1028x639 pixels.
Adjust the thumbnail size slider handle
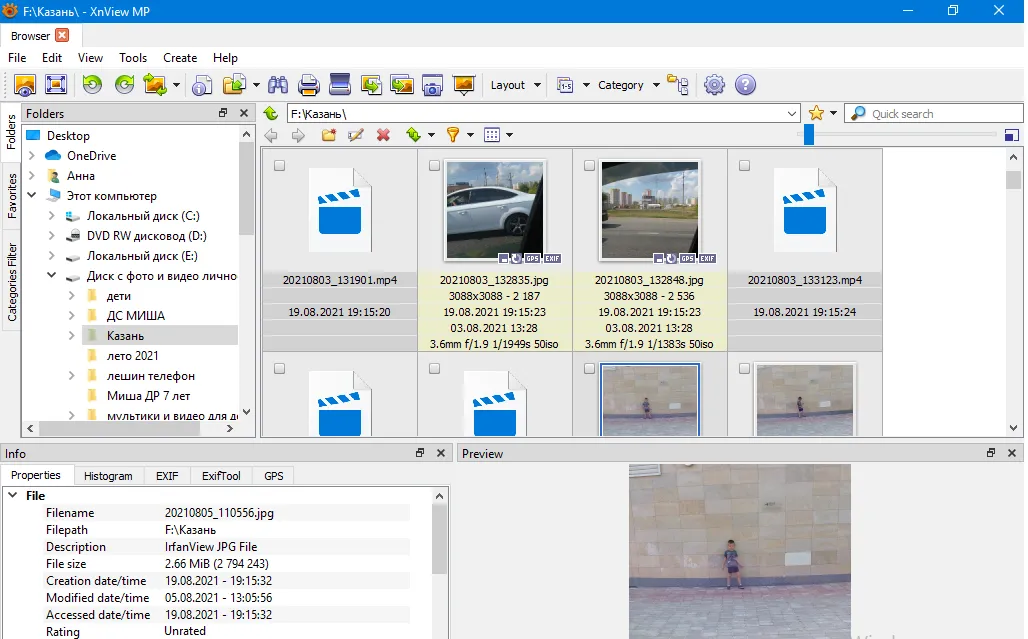(809, 134)
